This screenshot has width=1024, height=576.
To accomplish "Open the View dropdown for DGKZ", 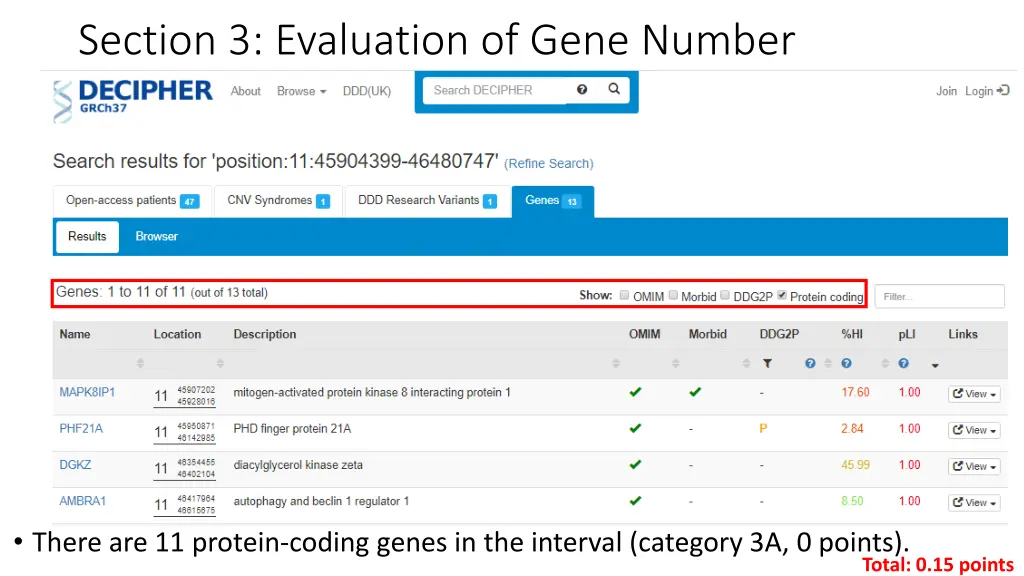I will click(974, 466).
